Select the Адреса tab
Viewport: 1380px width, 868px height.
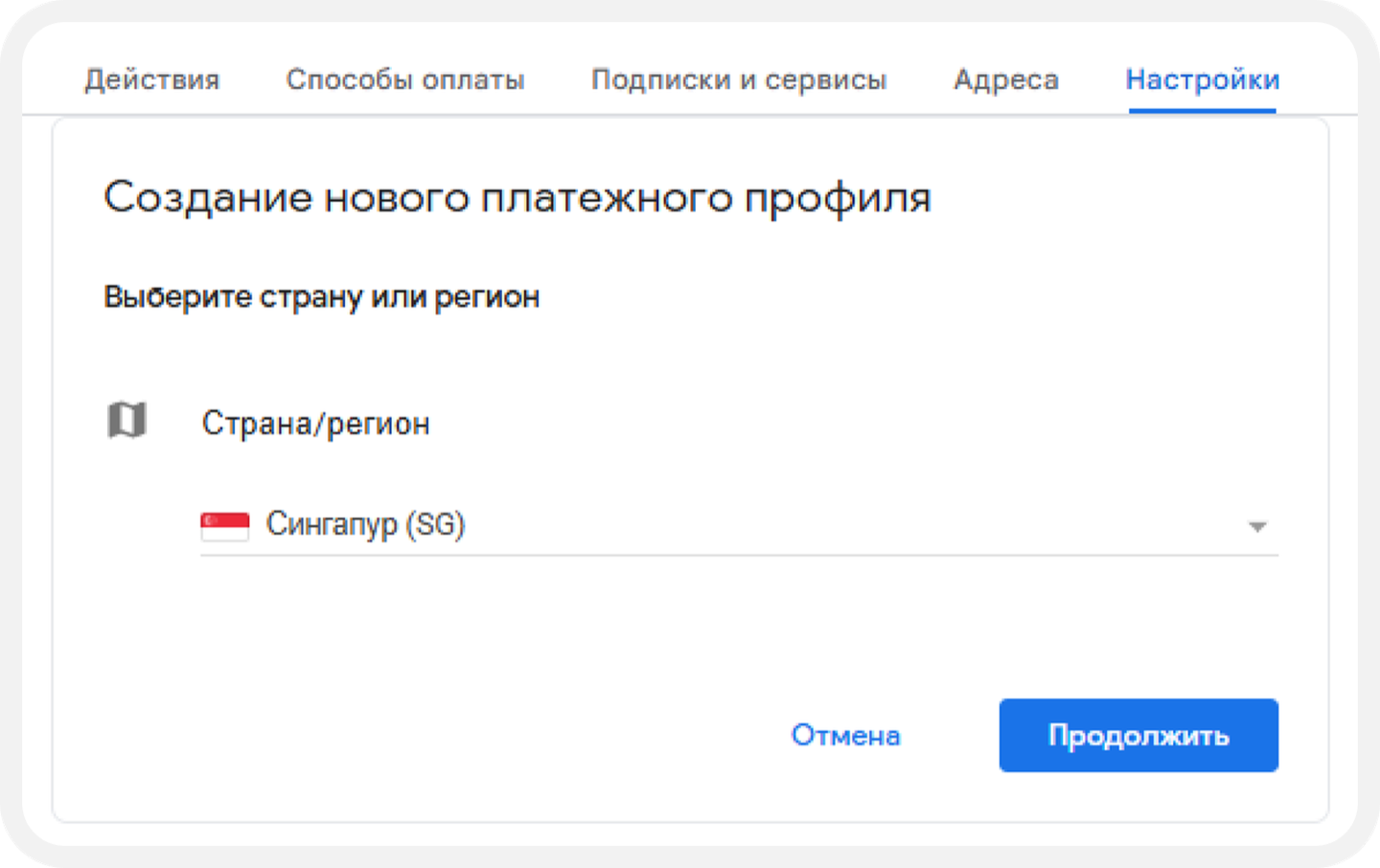[1006, 79]
